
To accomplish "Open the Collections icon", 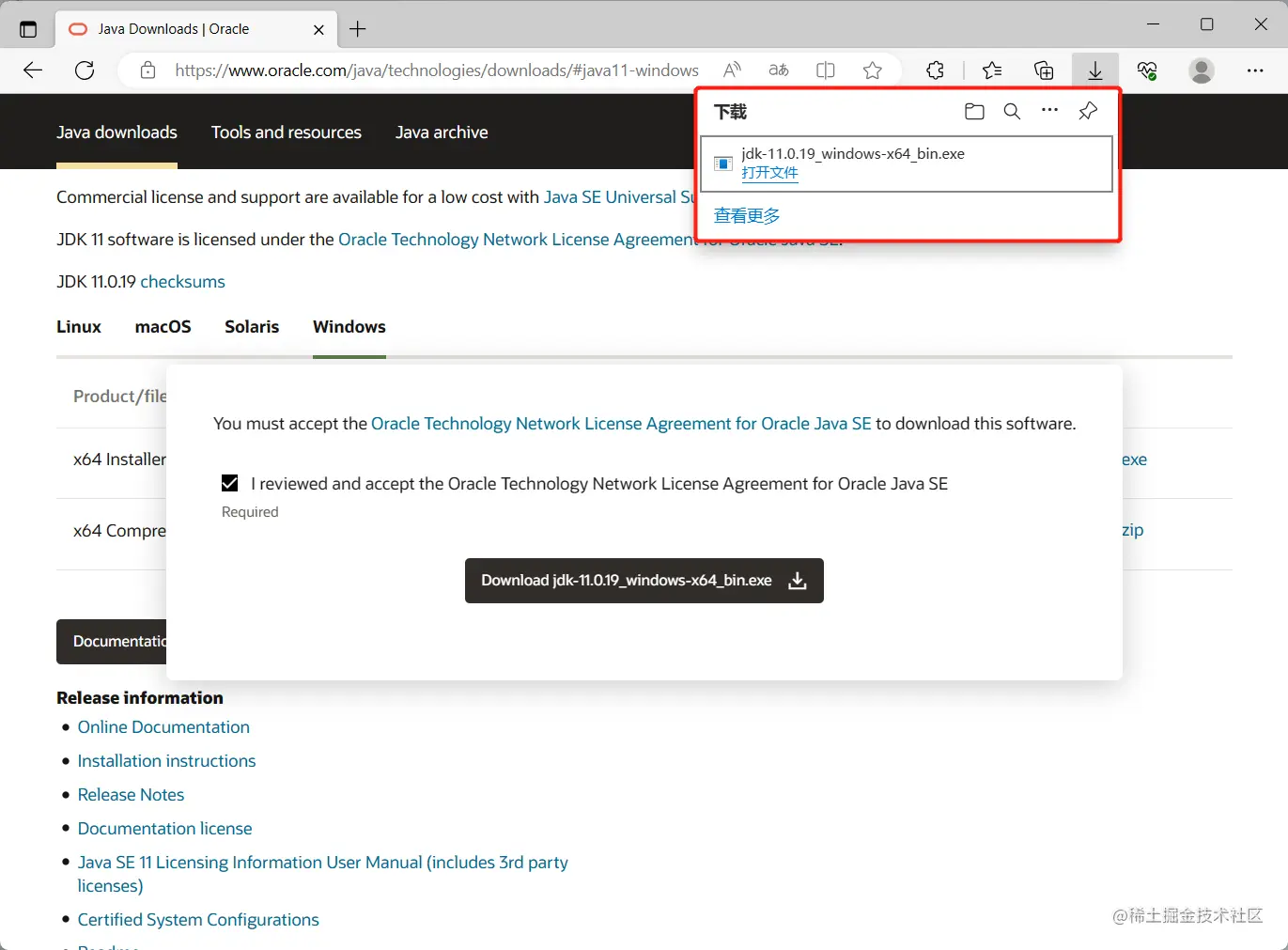I will pyautogui.click(x=1044, y=70).
